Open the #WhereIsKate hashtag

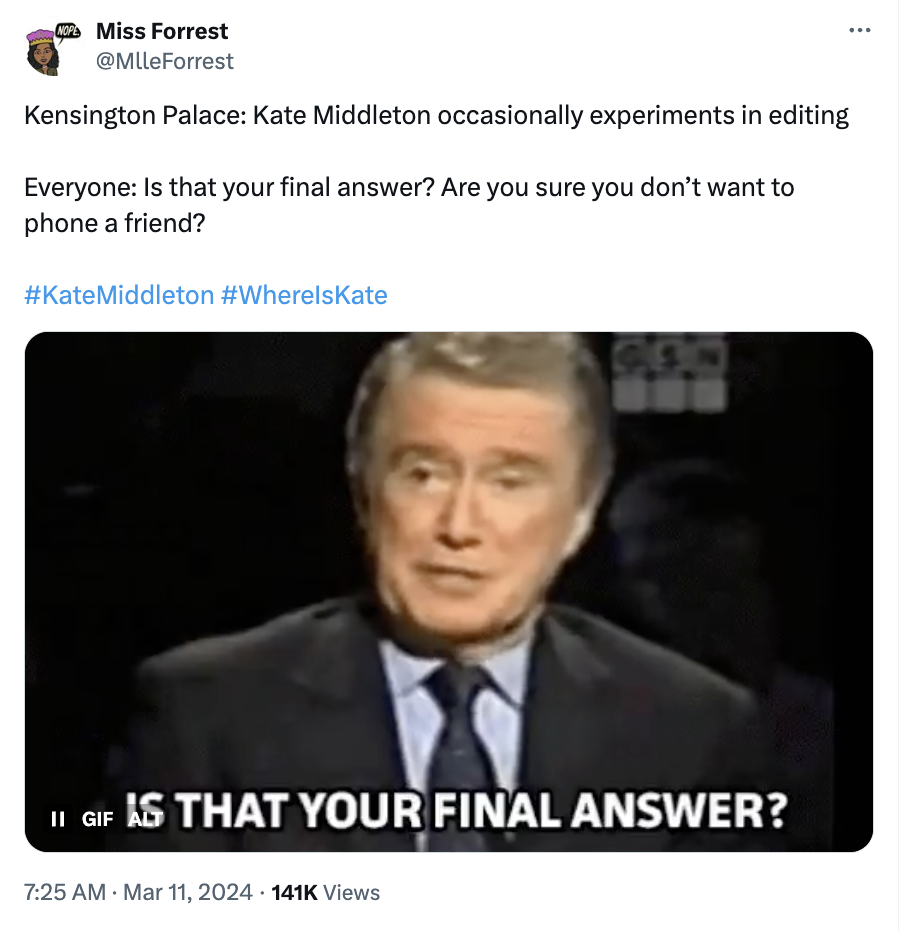click(304, 295)
